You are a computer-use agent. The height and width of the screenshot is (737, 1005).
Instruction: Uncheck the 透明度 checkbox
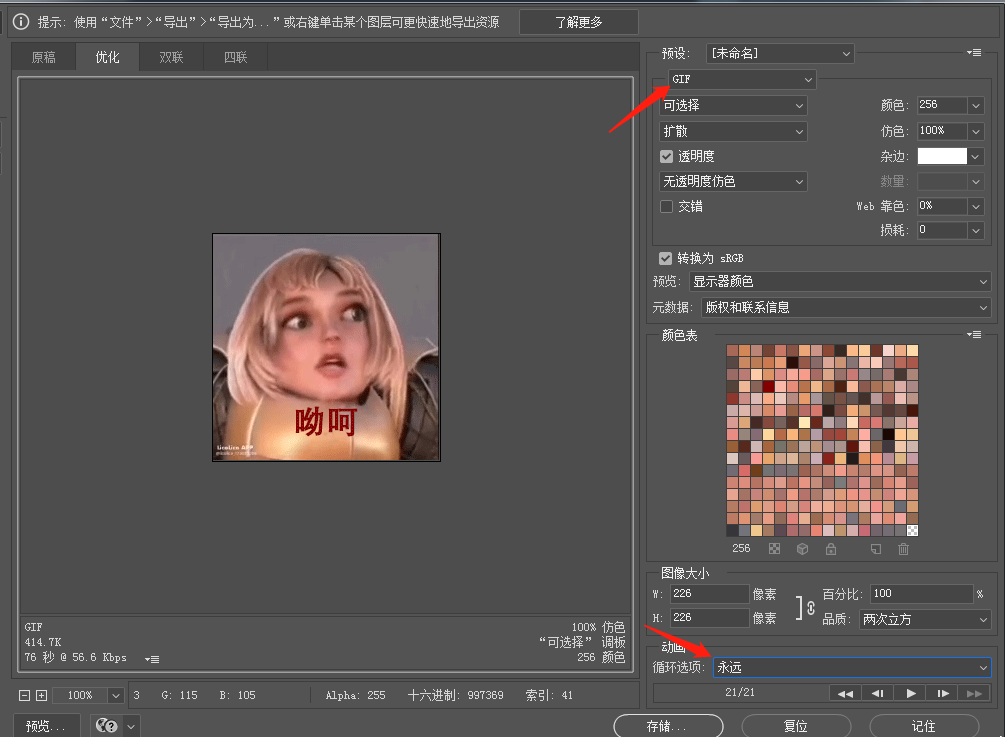[667, 156]
